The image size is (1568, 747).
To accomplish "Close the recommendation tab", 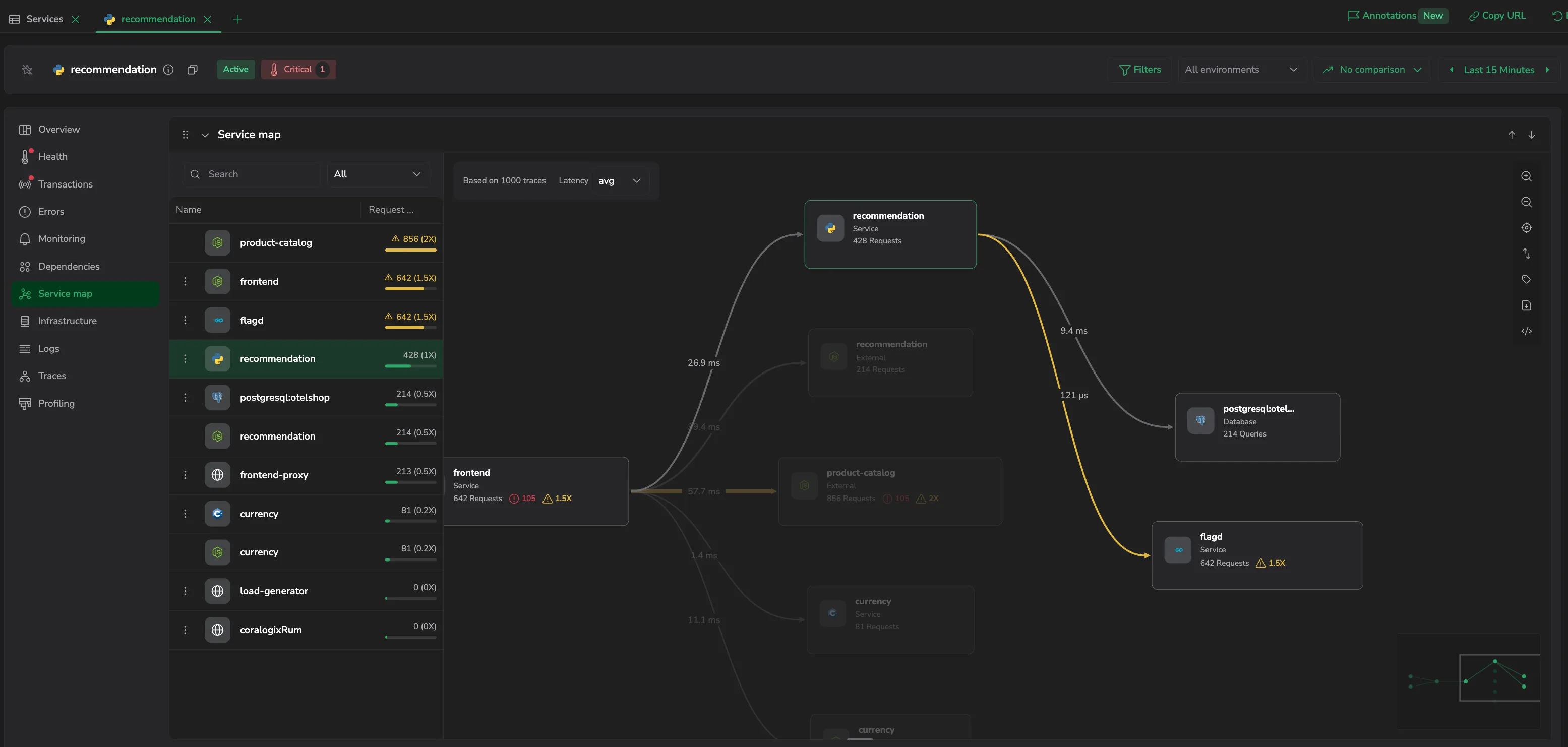I will point(208,19).
